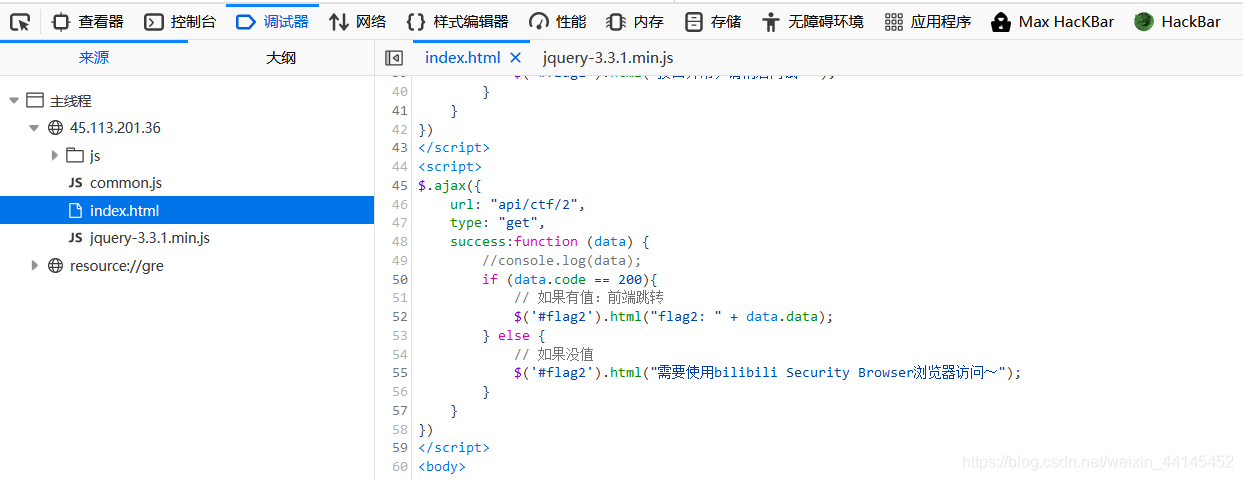Viewport: 1243px width, 480px height.
Task: Click the url: "api/ctf/2" code line
Action: [x=517, y=204]
